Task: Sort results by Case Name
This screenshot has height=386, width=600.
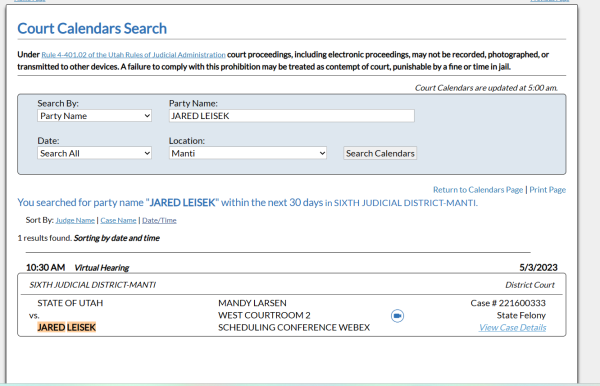Action: [x=118, y=220]
